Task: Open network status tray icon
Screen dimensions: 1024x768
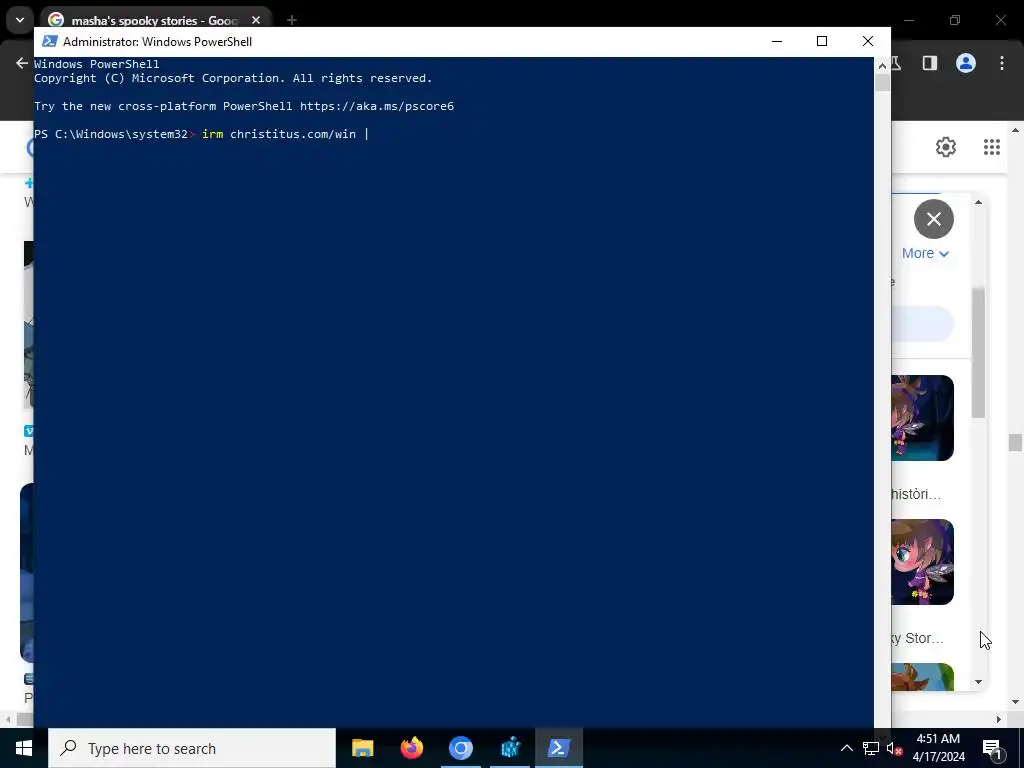Action: tap(871, 748)
